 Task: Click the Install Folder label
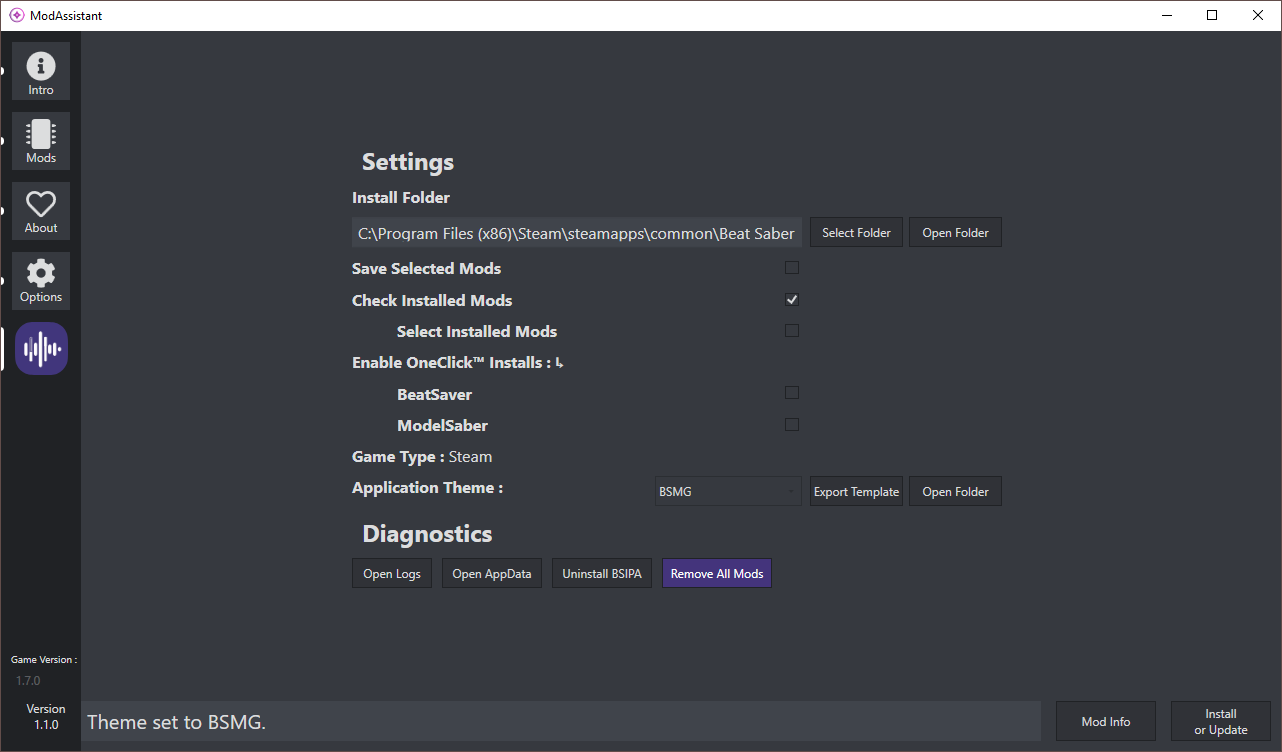click(401, 197)
